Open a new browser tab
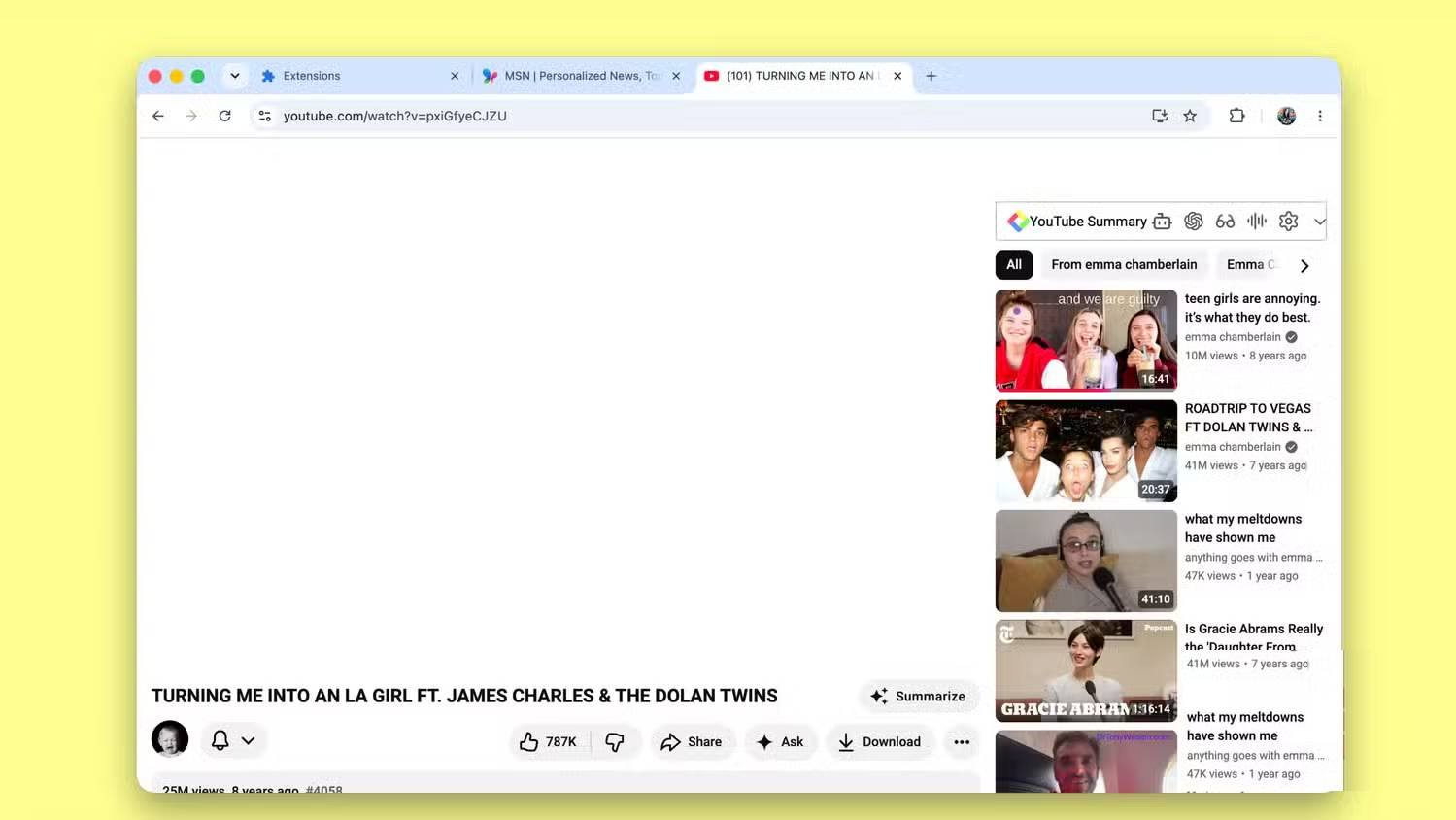This screenshot has width=1456, height=820. click(x=931, y=76)
